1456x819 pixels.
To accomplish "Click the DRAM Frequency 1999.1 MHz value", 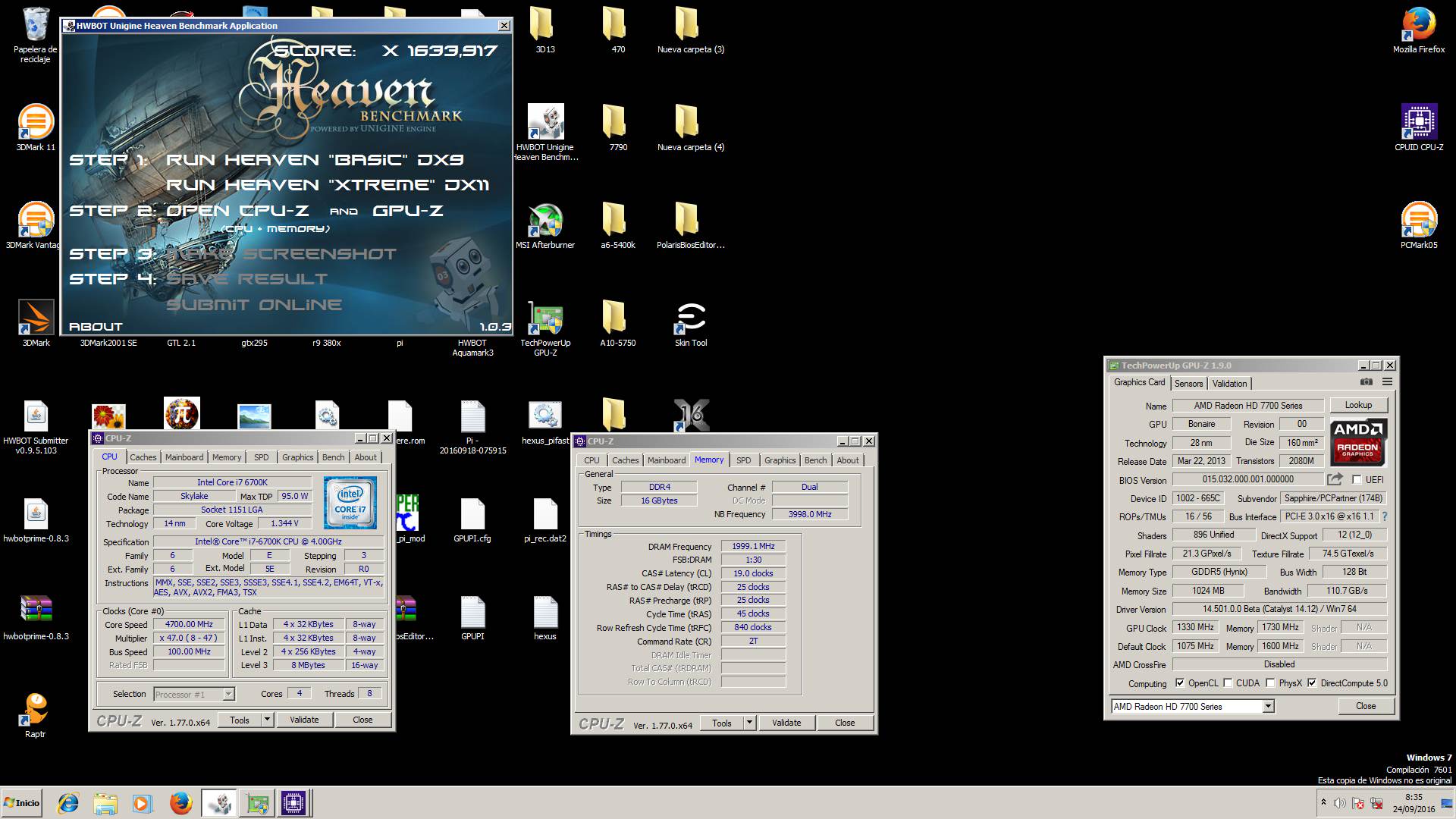I will (753, 546).
